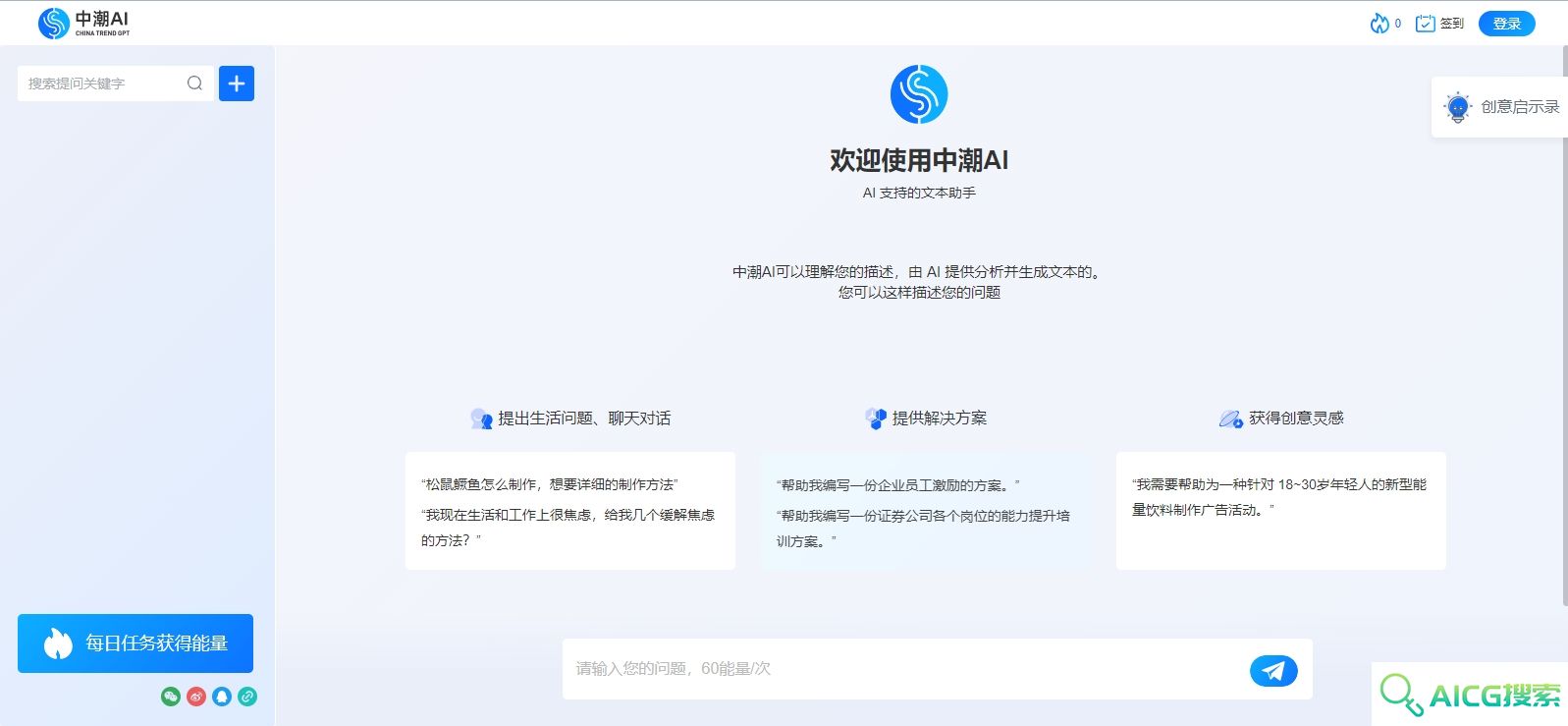Open the 创意启示录 panel
1568x726 pixels.
1500,107
